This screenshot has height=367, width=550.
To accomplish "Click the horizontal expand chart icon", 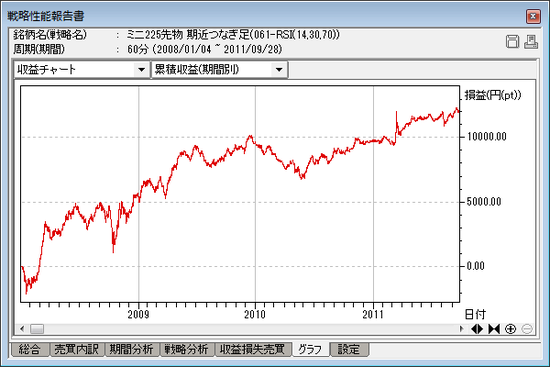I will (477, 329).
